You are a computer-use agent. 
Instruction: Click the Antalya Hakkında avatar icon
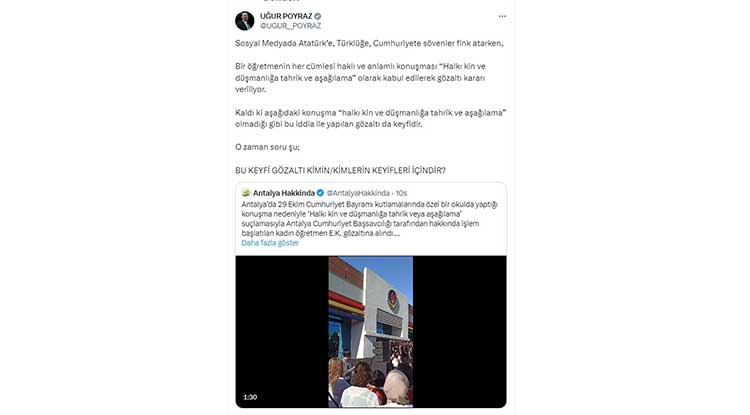click(x=246, y=193)
